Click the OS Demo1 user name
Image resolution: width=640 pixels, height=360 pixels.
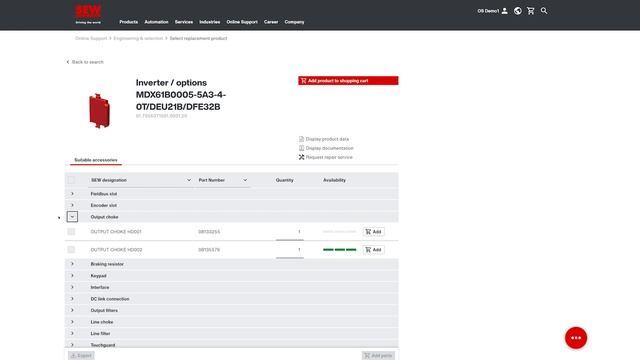pos(488,11)
